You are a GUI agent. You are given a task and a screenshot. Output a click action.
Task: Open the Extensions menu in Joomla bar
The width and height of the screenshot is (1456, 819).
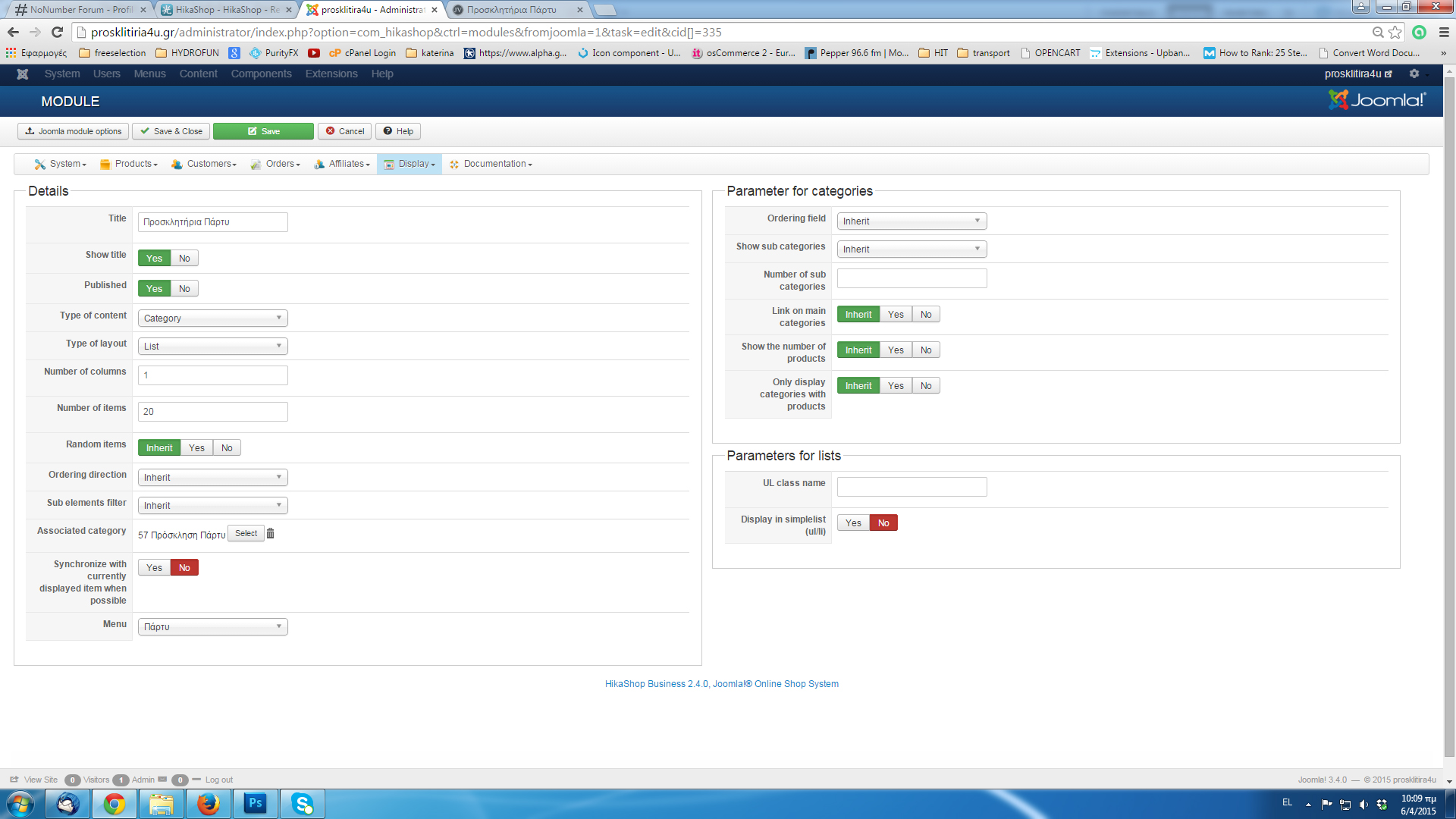coord(331,74)
